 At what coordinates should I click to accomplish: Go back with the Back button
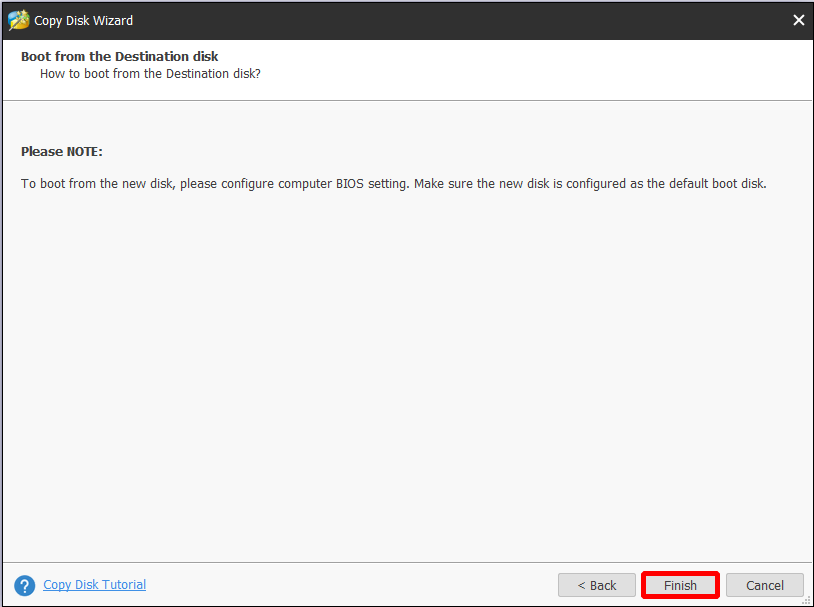click(x=596, y=585)
